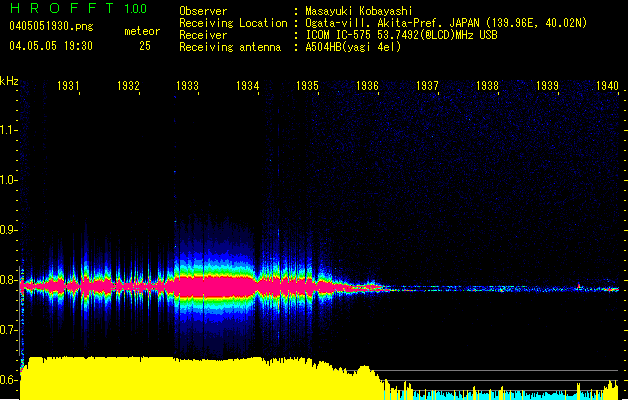
Task: Click the meteor count value 25
Action: click(x=145, y=46)
